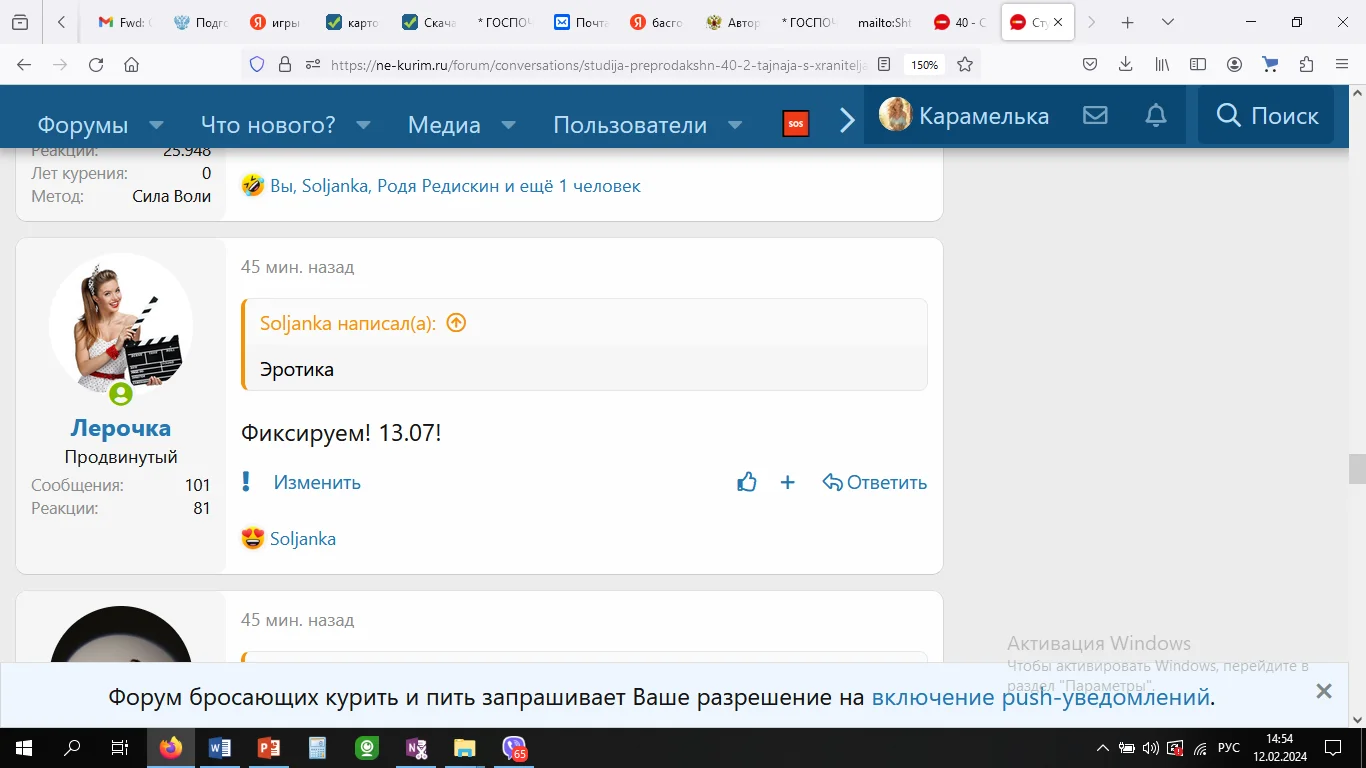This screenshot has width=1366, height=768.
Task: Open the conversation mail envelope icon
Action: click(1095, 115)
